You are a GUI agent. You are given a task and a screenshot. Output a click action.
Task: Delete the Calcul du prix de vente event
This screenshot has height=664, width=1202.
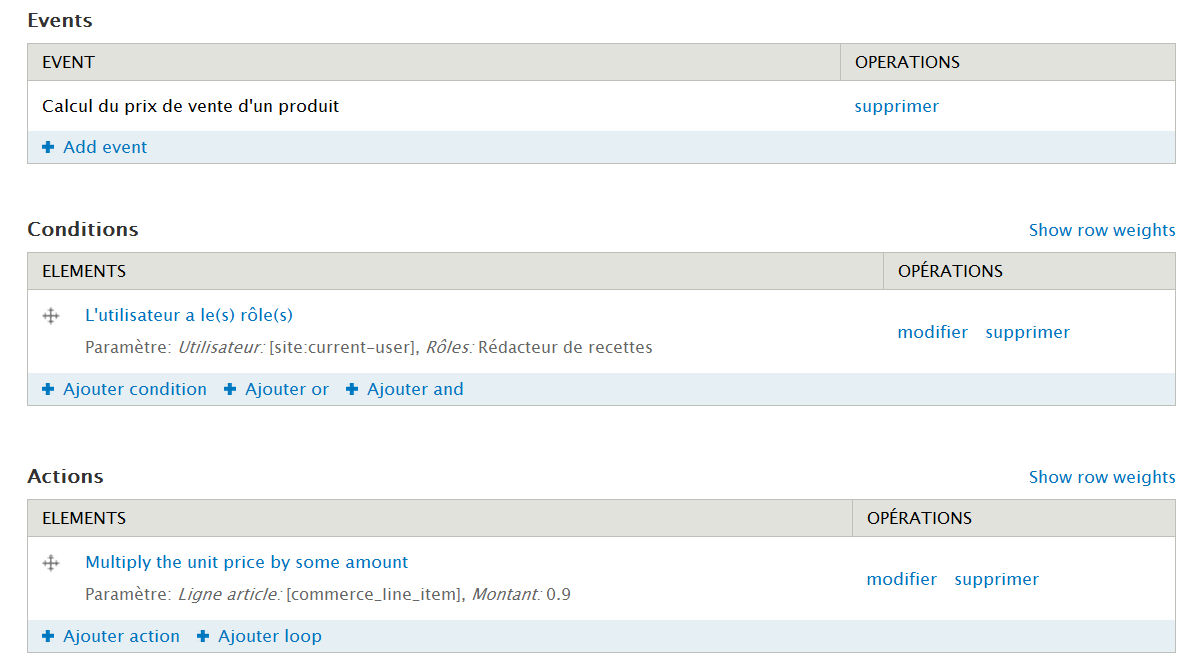click(896, 106)
